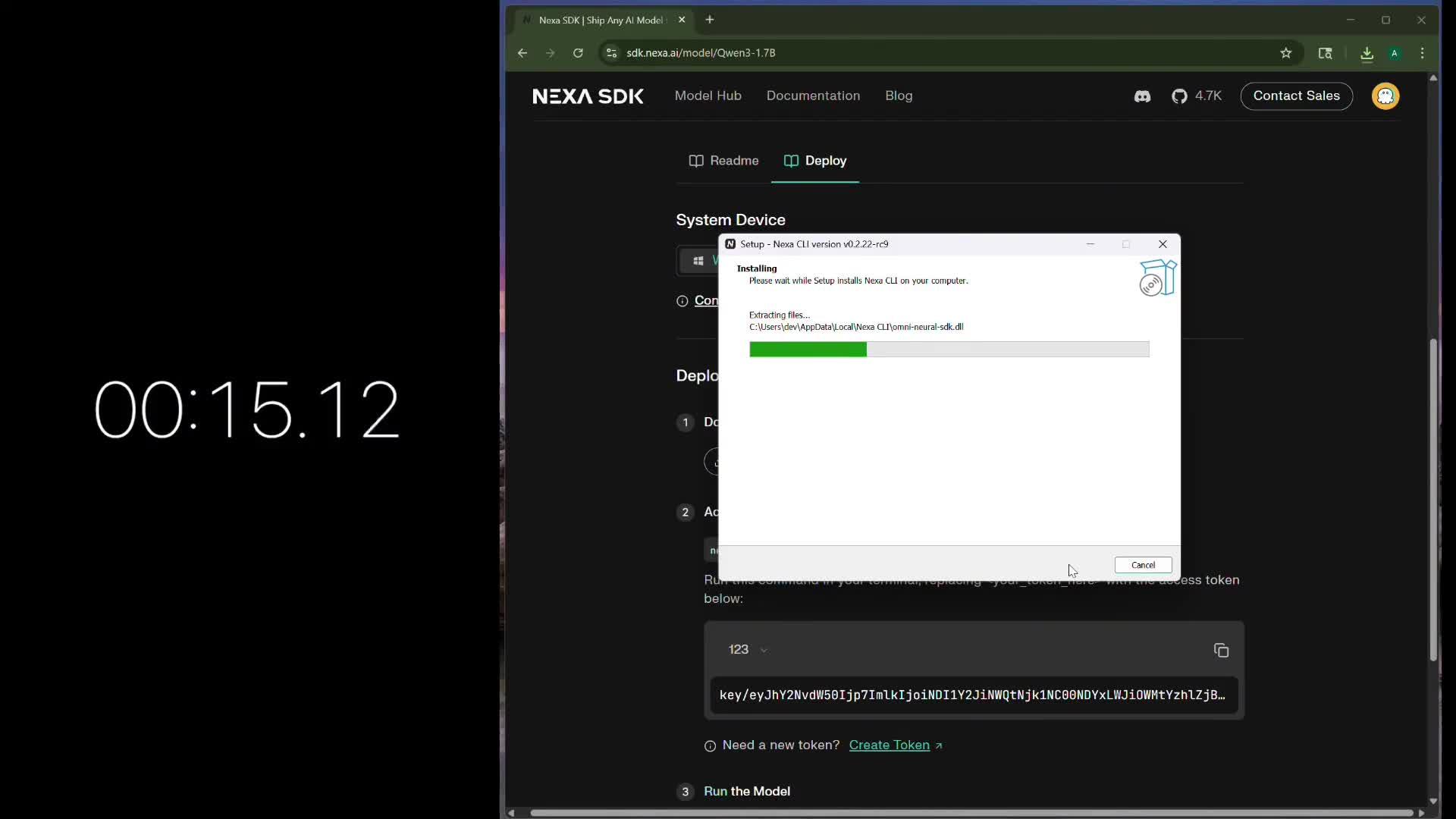Open user avatar in Nexa header
The image size is (1456, 819).
tap(1385, 96)
